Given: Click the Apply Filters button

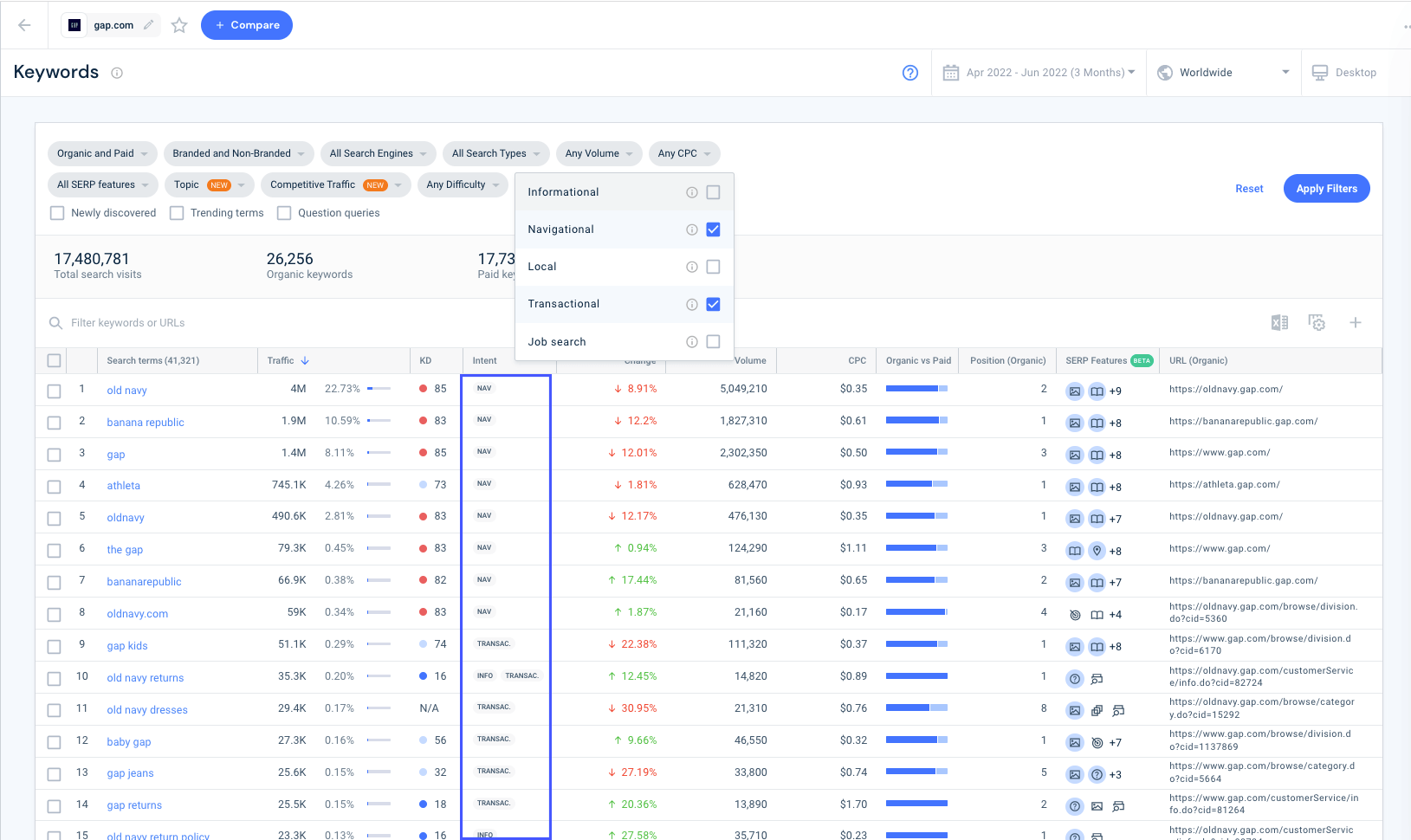Looking at the screenshot, I should click(x=1326, y=188).
